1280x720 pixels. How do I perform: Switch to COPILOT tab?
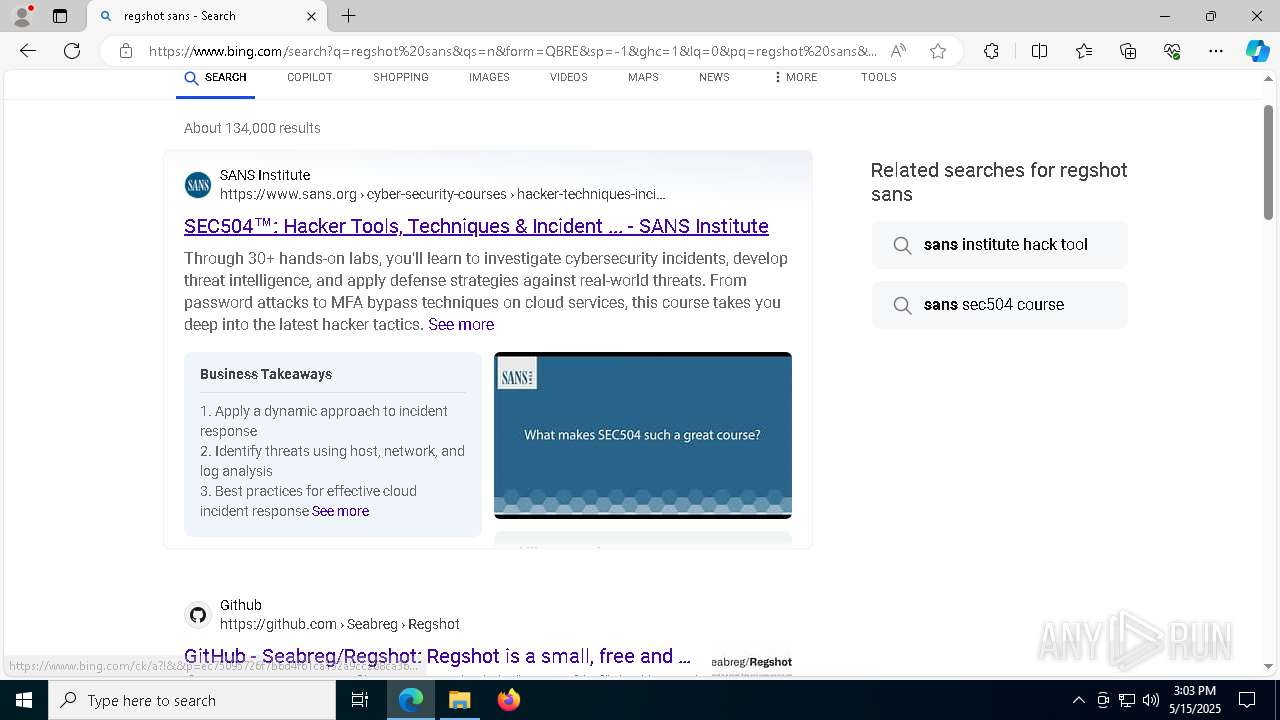309,78
